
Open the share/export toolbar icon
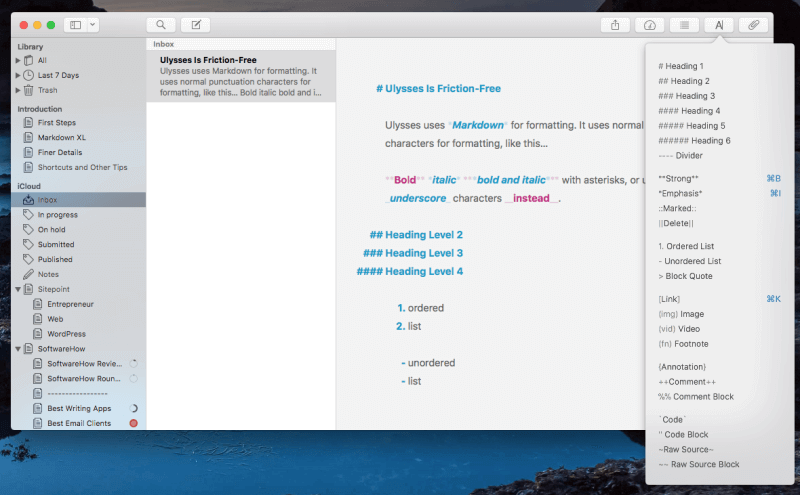(x=615, y=24)
